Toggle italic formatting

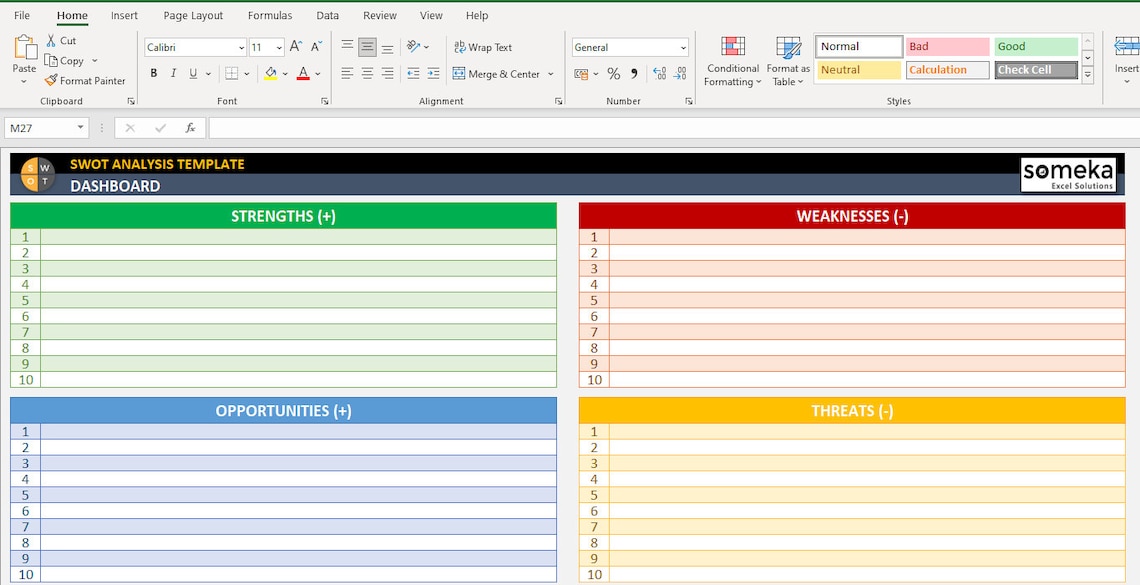tap(172, 73)
